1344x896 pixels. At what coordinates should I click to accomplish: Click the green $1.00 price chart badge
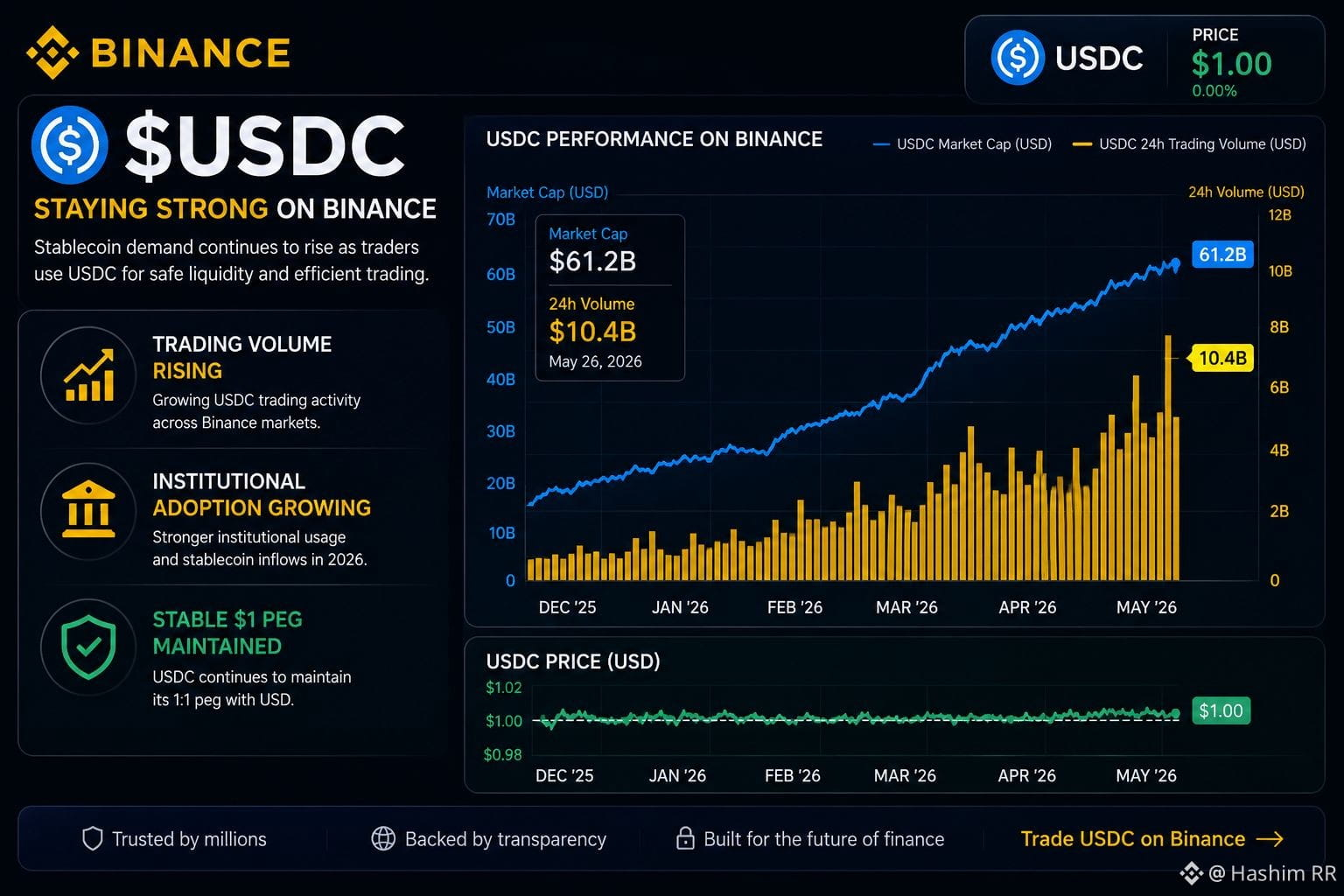pyautogui.click(x=1220, y=710)
